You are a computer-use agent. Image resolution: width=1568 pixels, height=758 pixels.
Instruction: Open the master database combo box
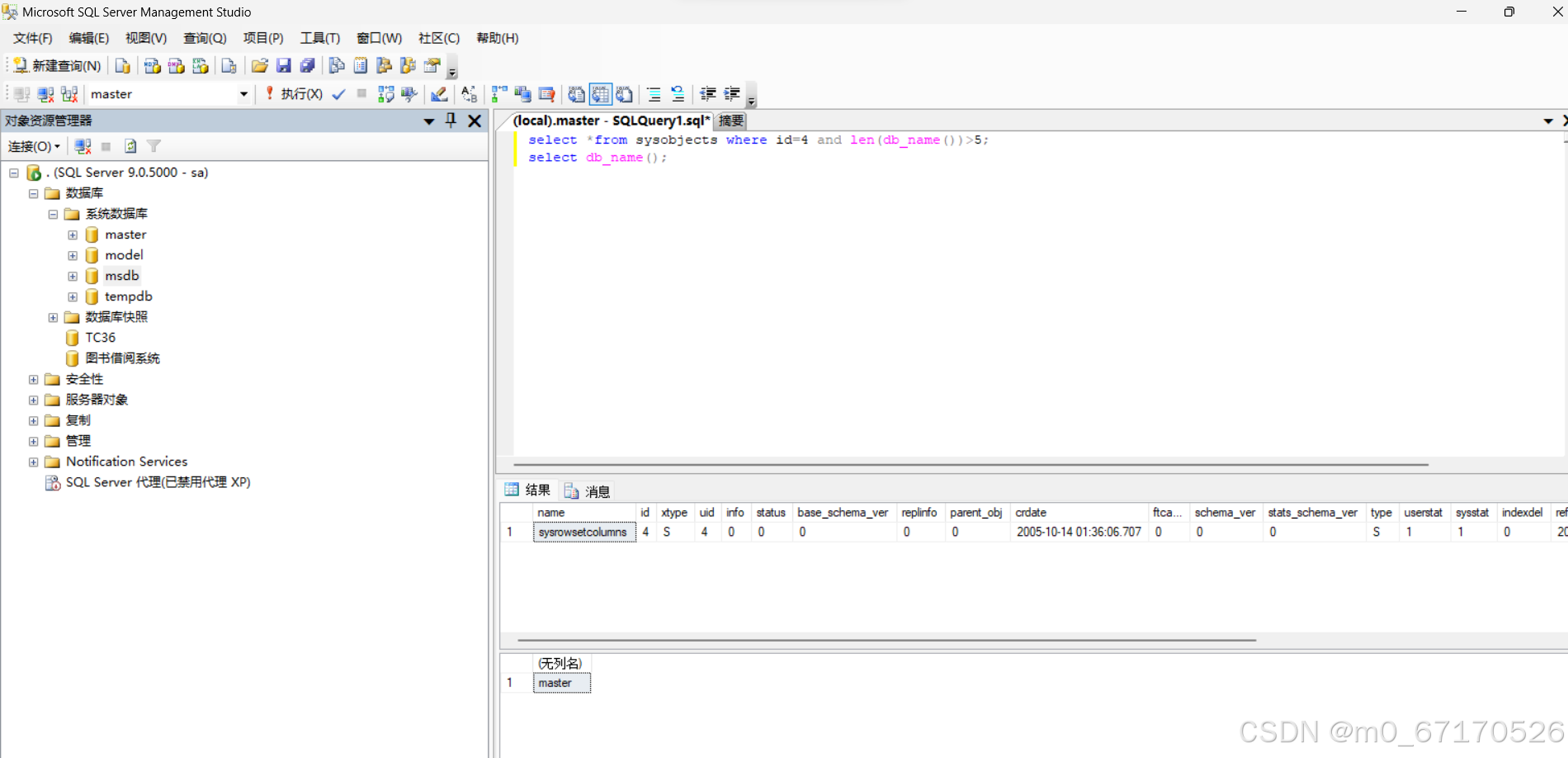[168, 94]
